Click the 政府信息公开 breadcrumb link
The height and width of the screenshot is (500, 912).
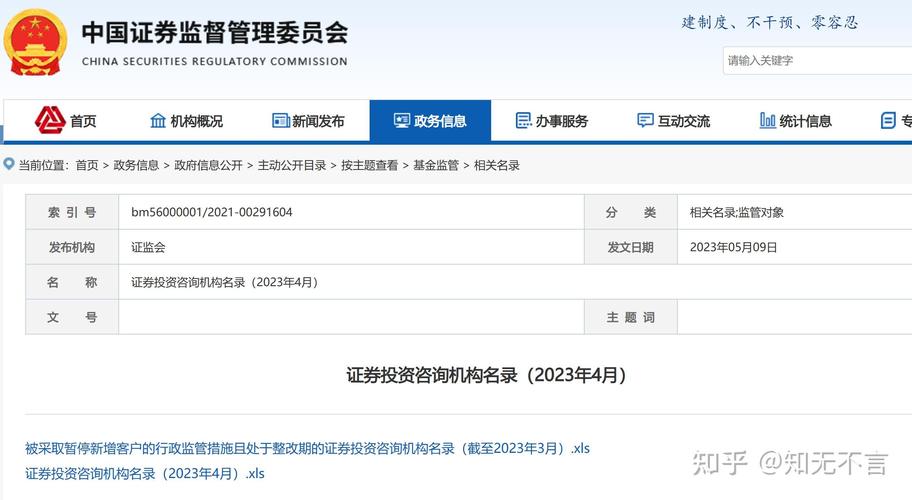(208, 165)
